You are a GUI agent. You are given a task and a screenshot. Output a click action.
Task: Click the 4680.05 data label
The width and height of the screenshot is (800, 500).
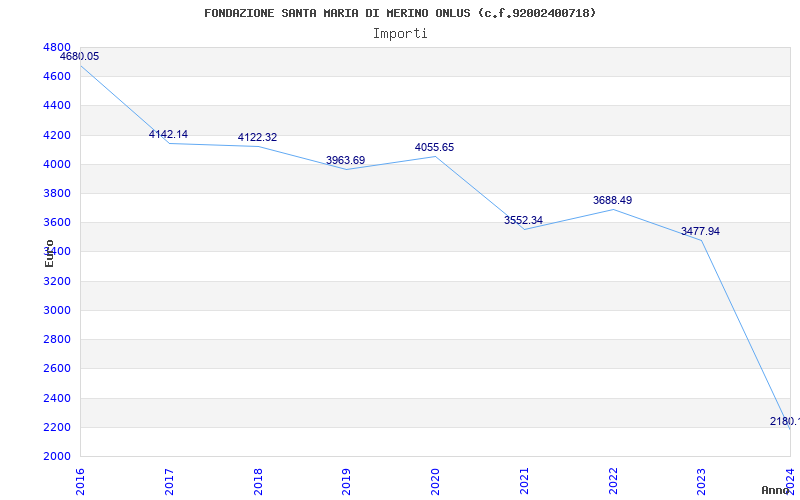coord(80,57)
